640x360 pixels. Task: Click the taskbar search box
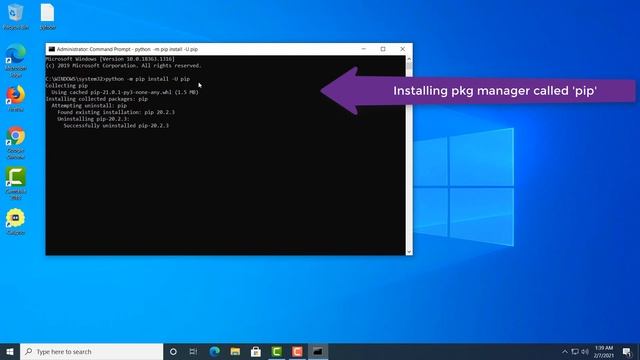coord(92,351)
